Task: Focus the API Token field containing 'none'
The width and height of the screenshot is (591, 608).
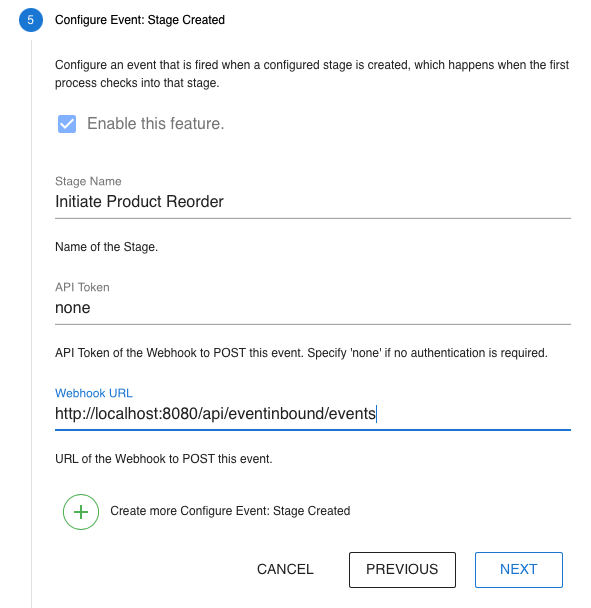Action: [313, 308]
